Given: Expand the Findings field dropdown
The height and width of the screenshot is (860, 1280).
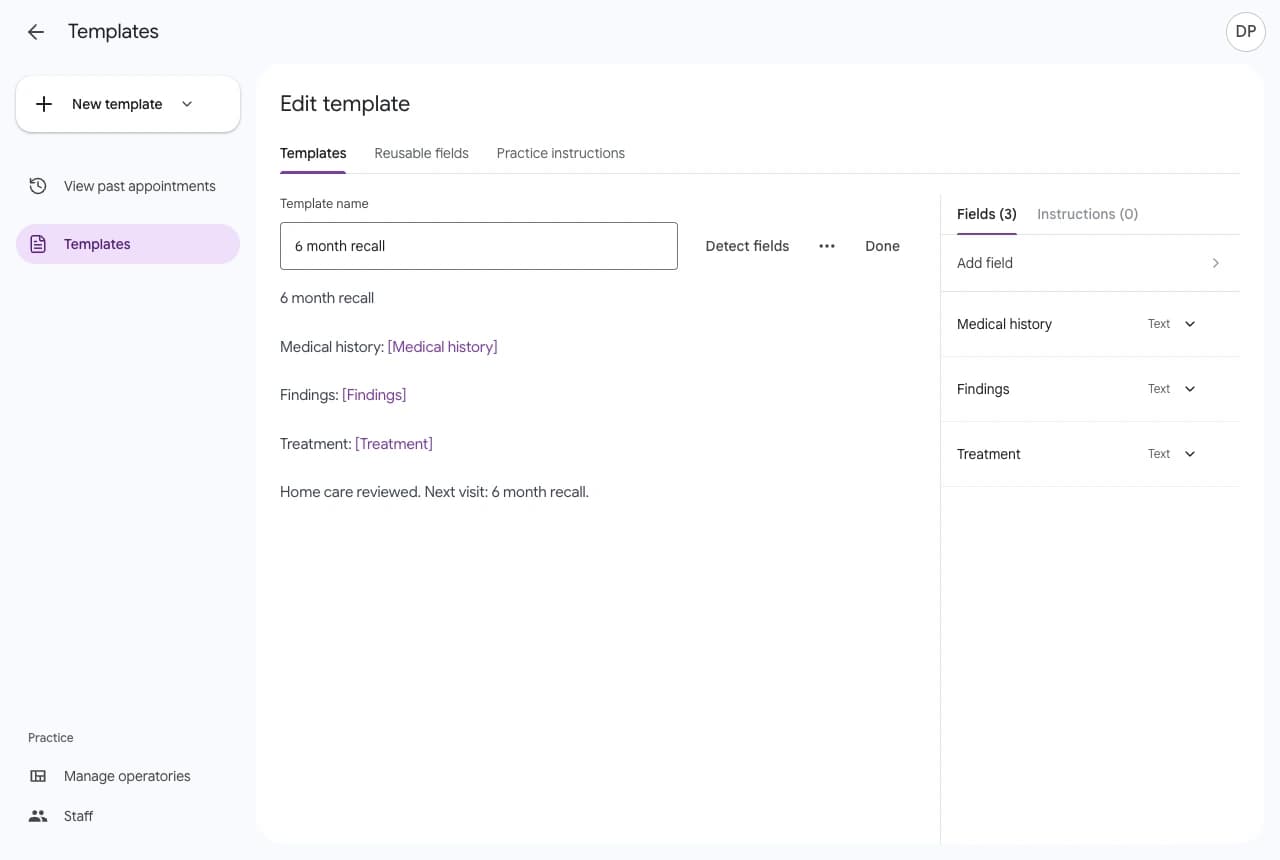Looking at the screenshot, I should point(1190,389).
